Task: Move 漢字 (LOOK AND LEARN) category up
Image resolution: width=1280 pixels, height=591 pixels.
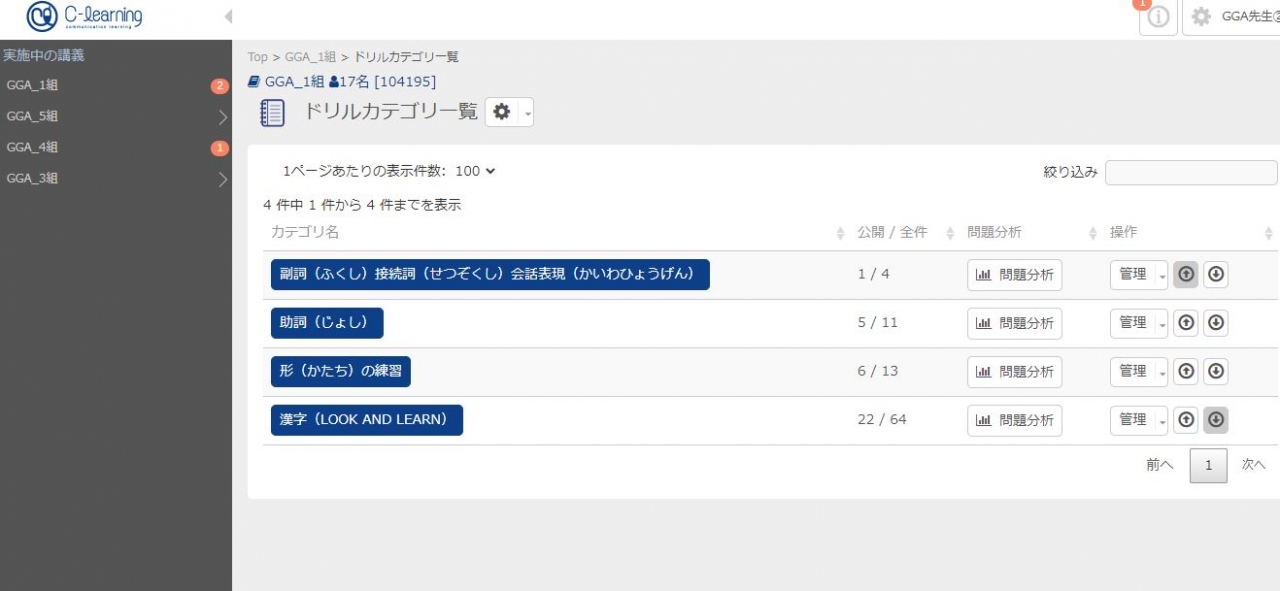Action: [1186, 420]
